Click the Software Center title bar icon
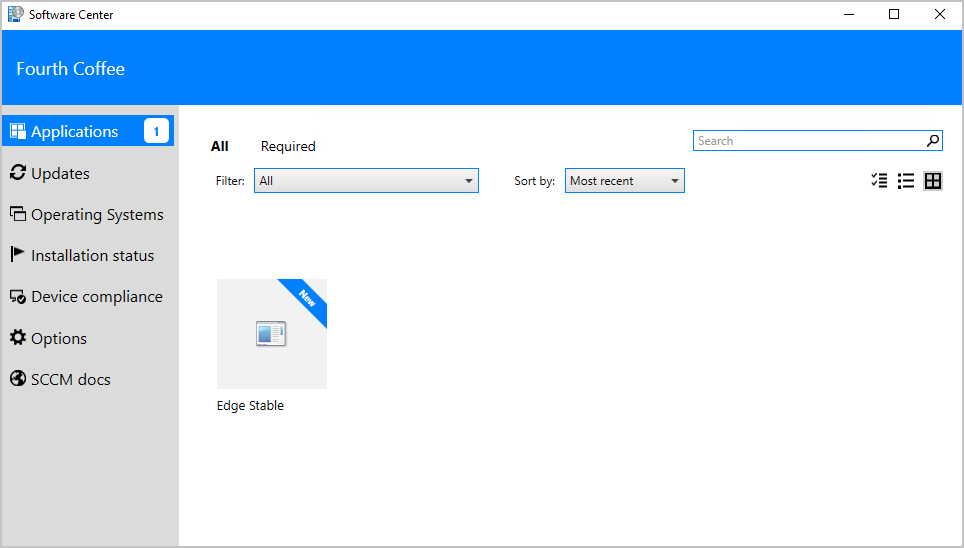Image resolution: width=964 pixels, height=548 pixels. pos(15,14)
